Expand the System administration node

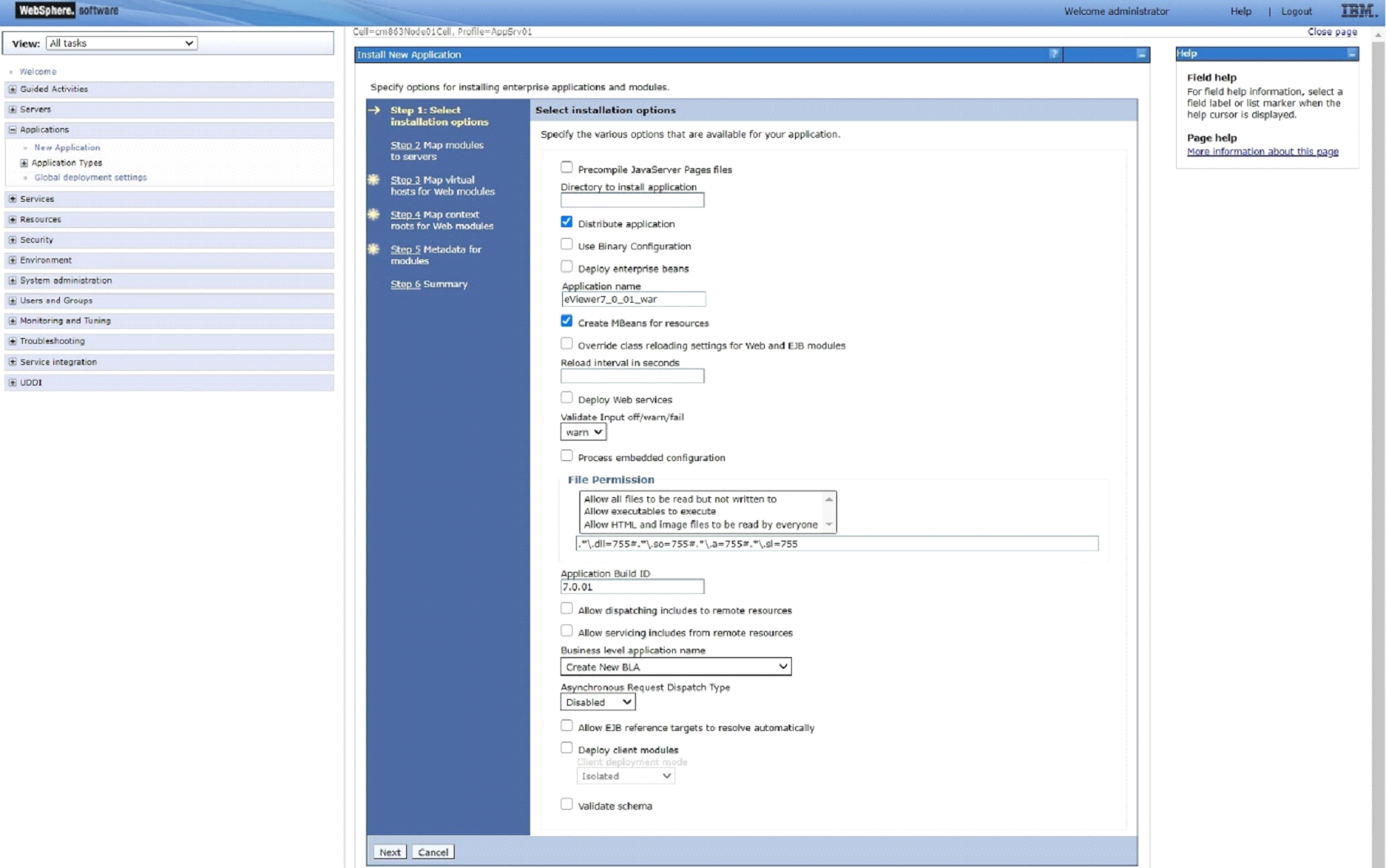coord(12,281)
